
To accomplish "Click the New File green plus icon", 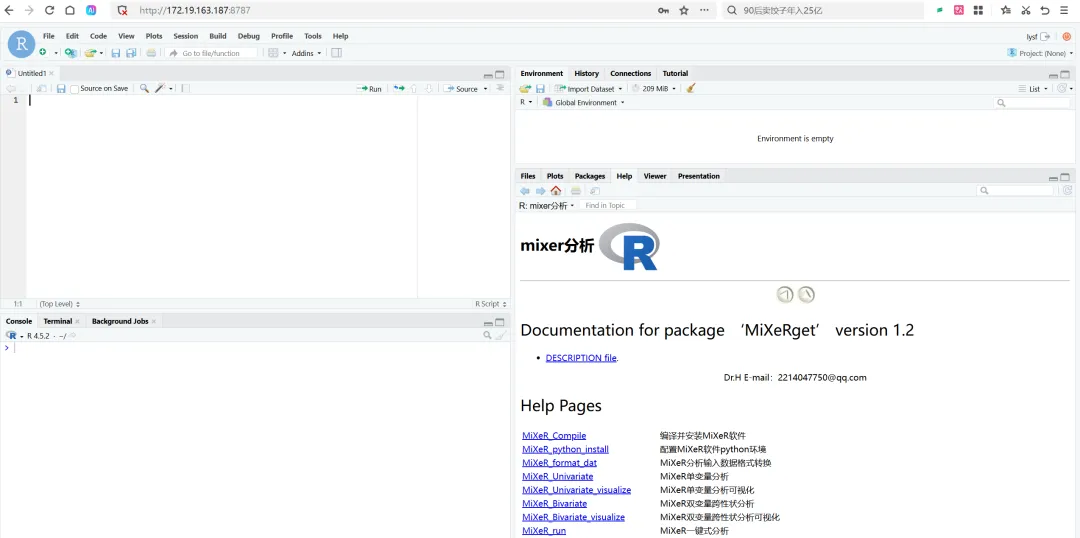I will [x=43, y=53].
